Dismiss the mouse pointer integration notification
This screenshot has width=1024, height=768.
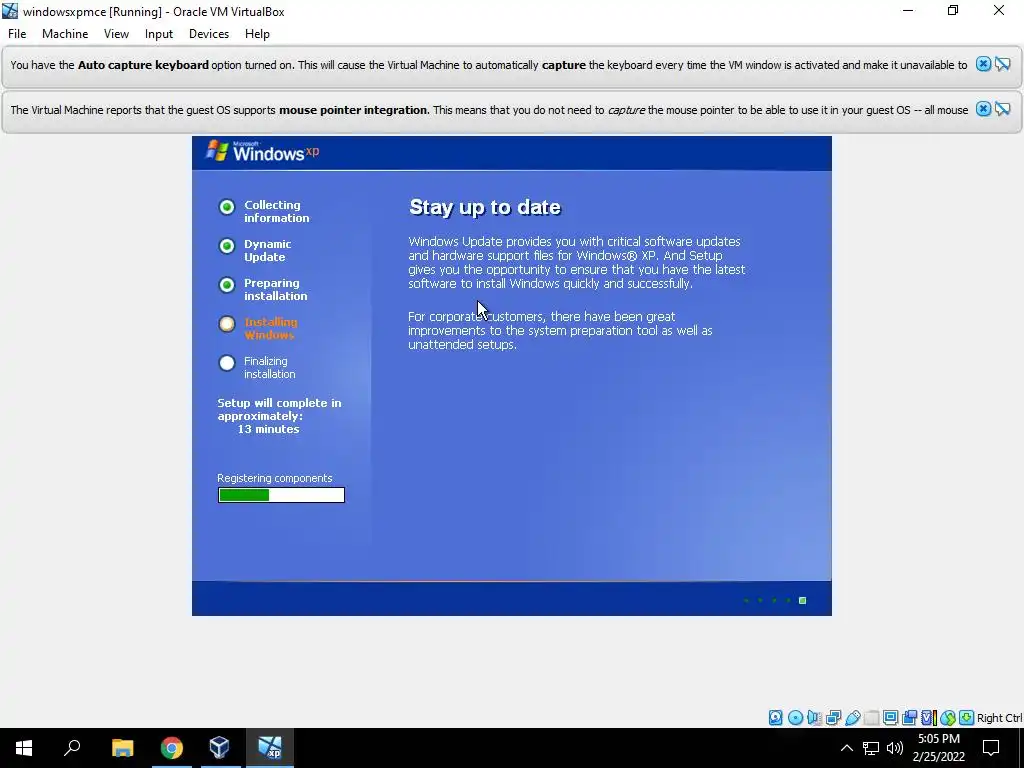pyautogui.click(x=983, y=109)
